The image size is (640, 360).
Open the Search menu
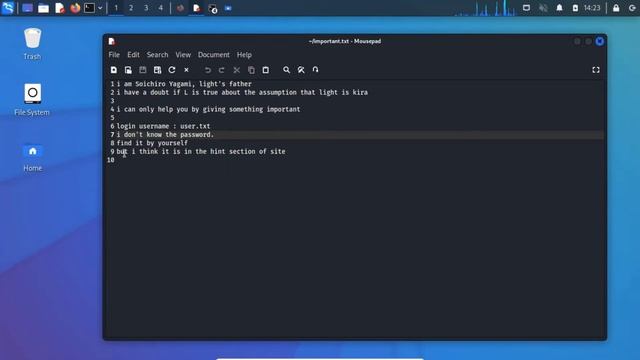pos(157,55)
